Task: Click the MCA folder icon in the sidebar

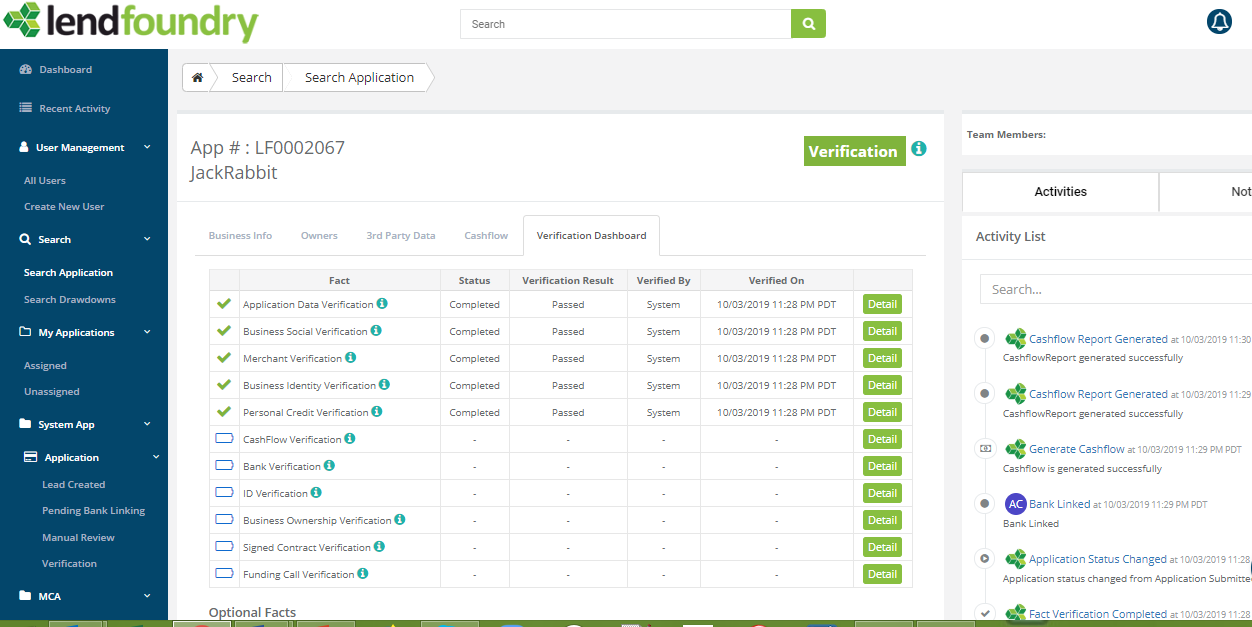Action: pyautogui.click(x=22, y=596)
